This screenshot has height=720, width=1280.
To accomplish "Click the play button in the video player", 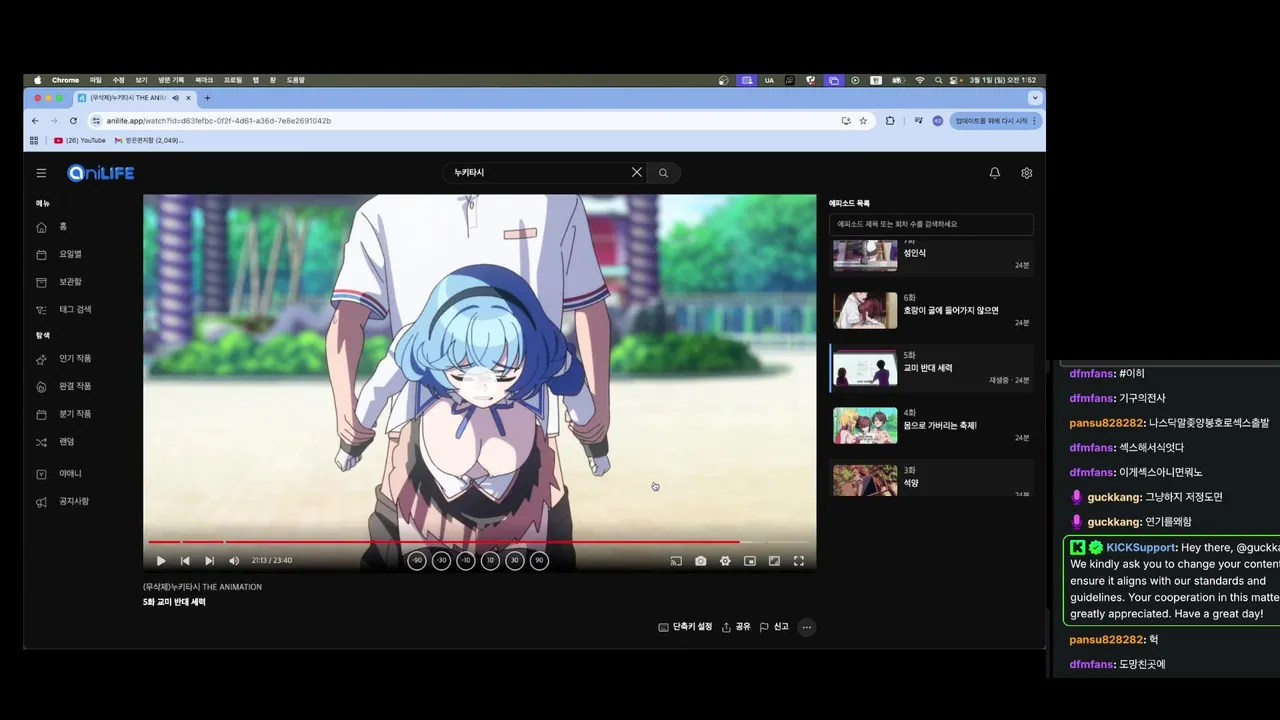I will click(160, 561).
